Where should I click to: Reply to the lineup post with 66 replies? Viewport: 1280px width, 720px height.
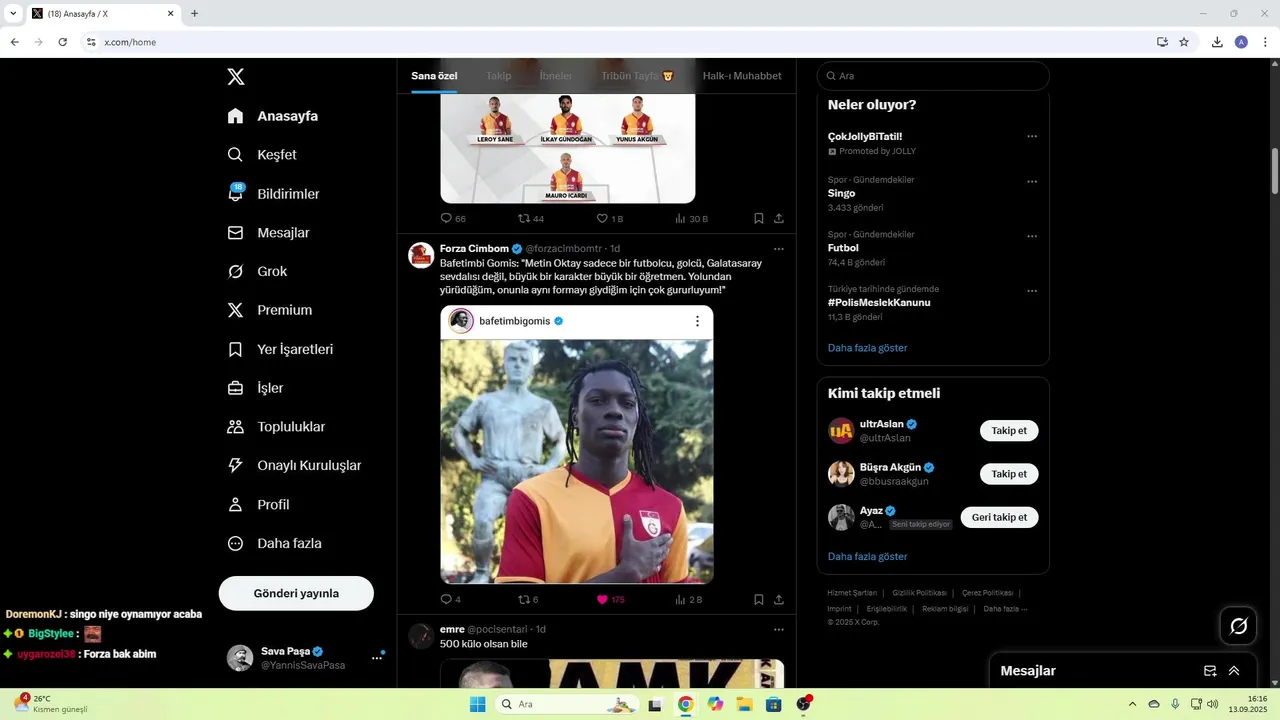pos(453,218)
